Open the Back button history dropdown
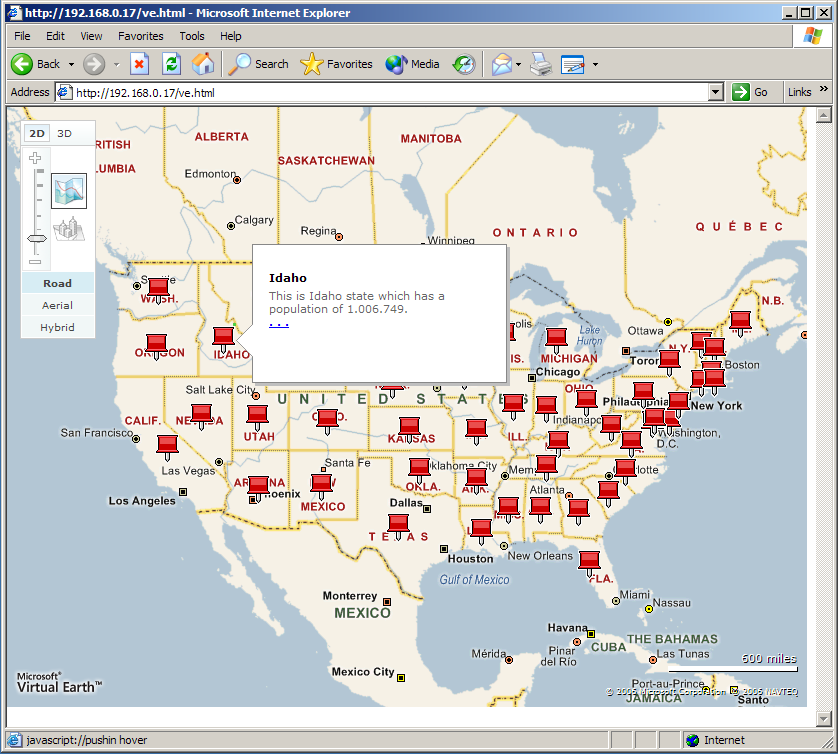Screen dimensions: 838x754 [71, 64]
